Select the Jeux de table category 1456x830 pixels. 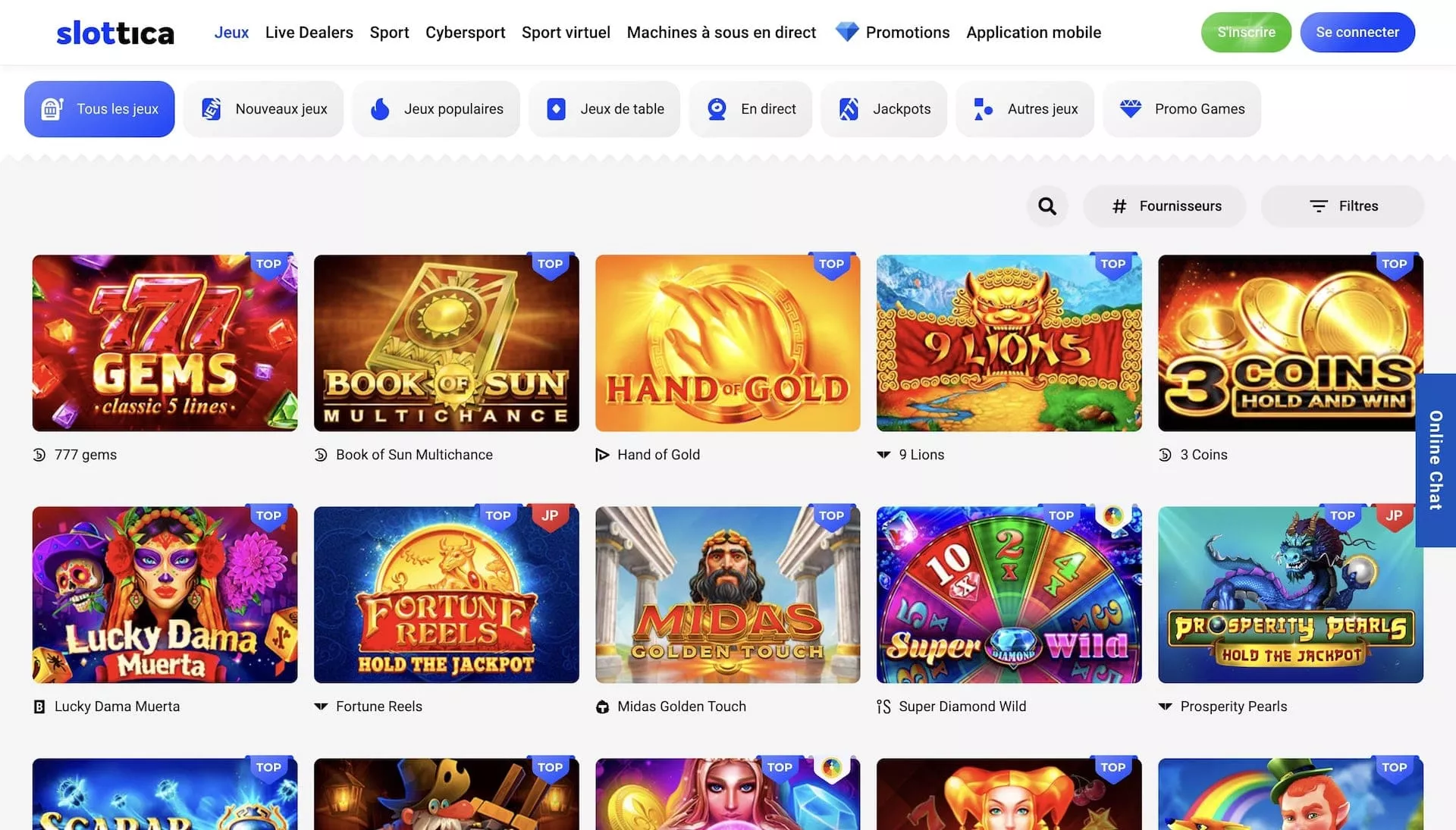click(604, 109)
